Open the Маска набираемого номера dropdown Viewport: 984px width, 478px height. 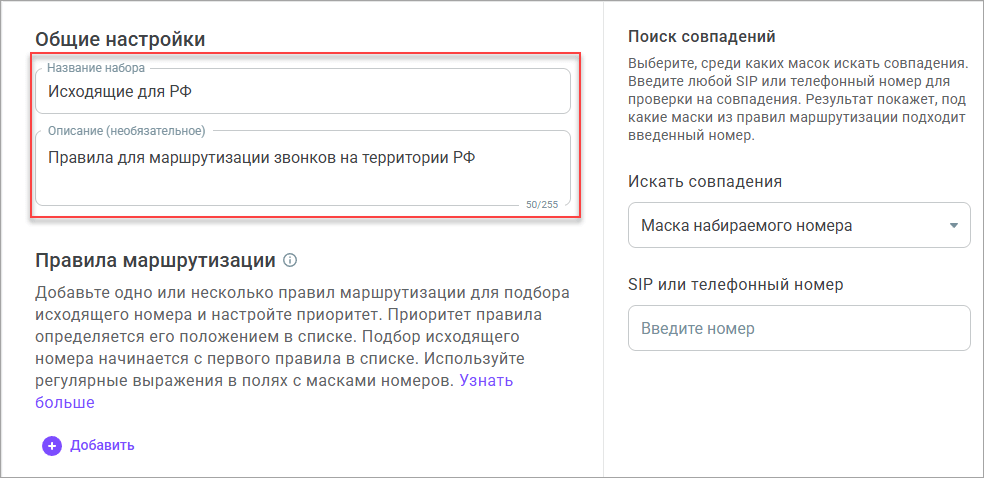800,225
